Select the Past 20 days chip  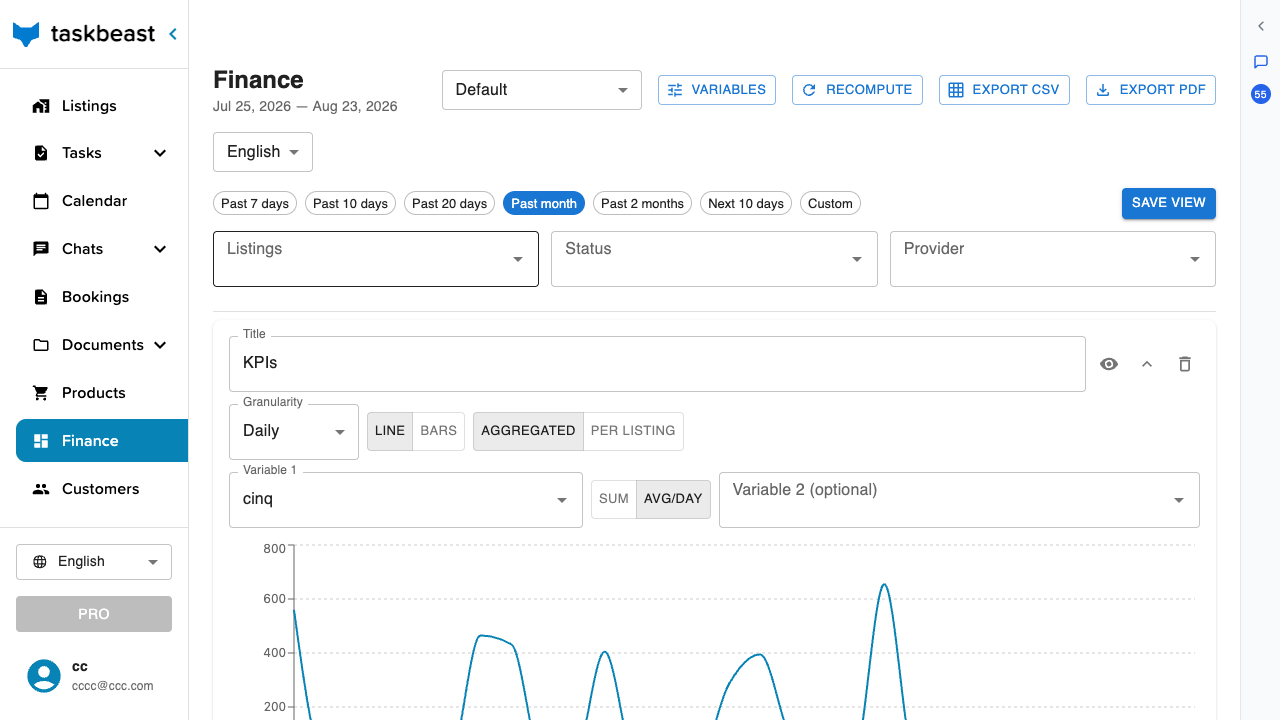pos(450,203)
